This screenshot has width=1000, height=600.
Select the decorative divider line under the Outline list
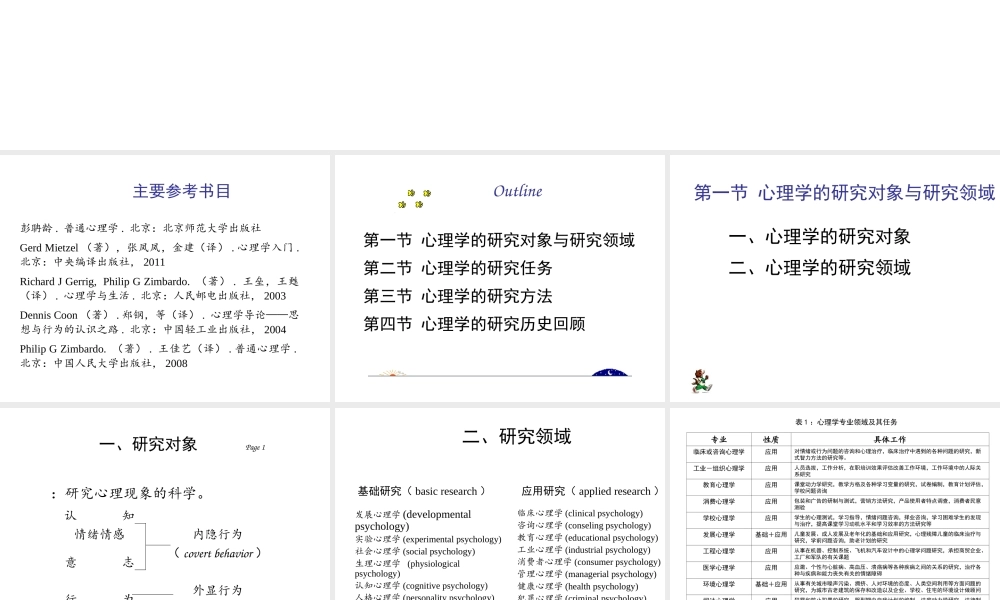click(500, 375)
